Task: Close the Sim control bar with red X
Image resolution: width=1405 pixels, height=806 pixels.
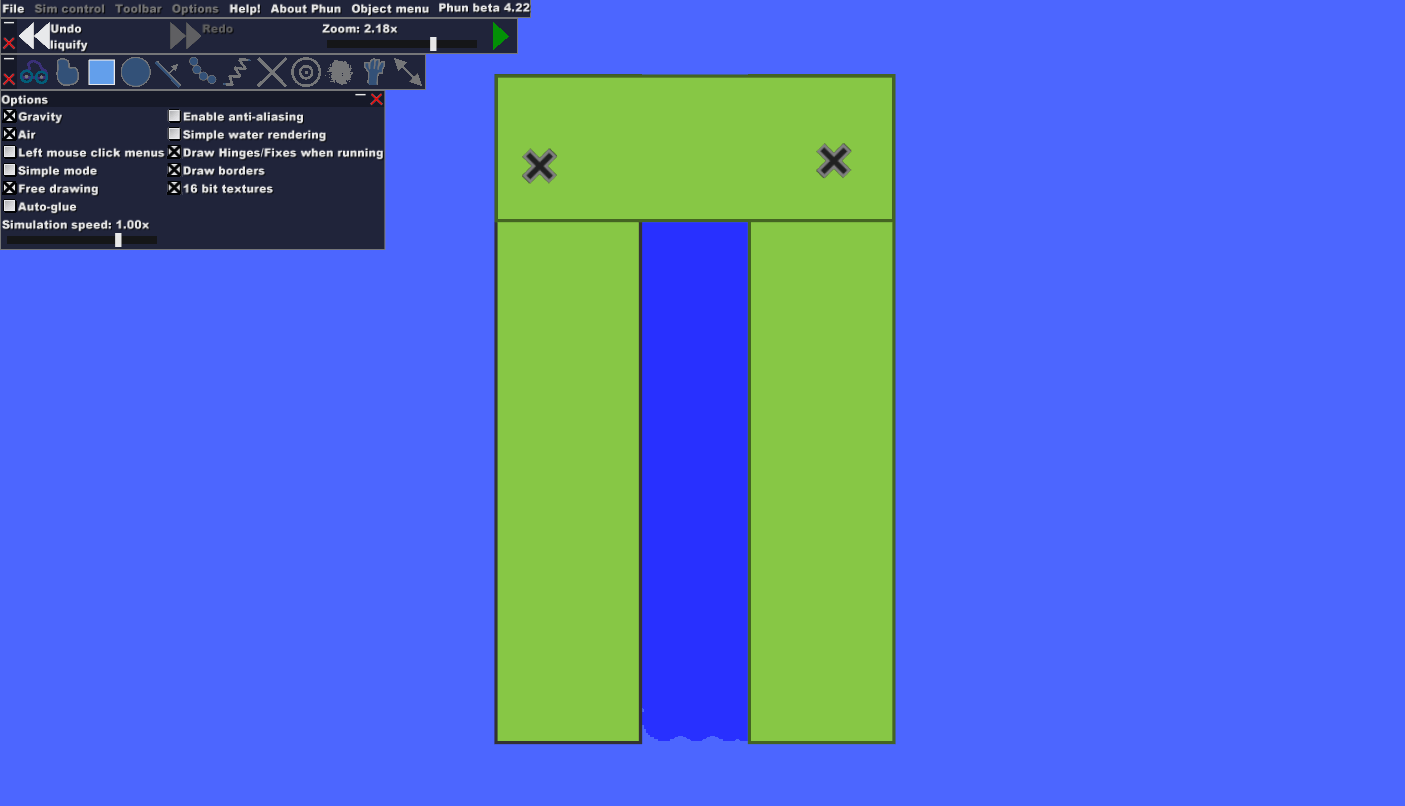Action: click(9, 43)
